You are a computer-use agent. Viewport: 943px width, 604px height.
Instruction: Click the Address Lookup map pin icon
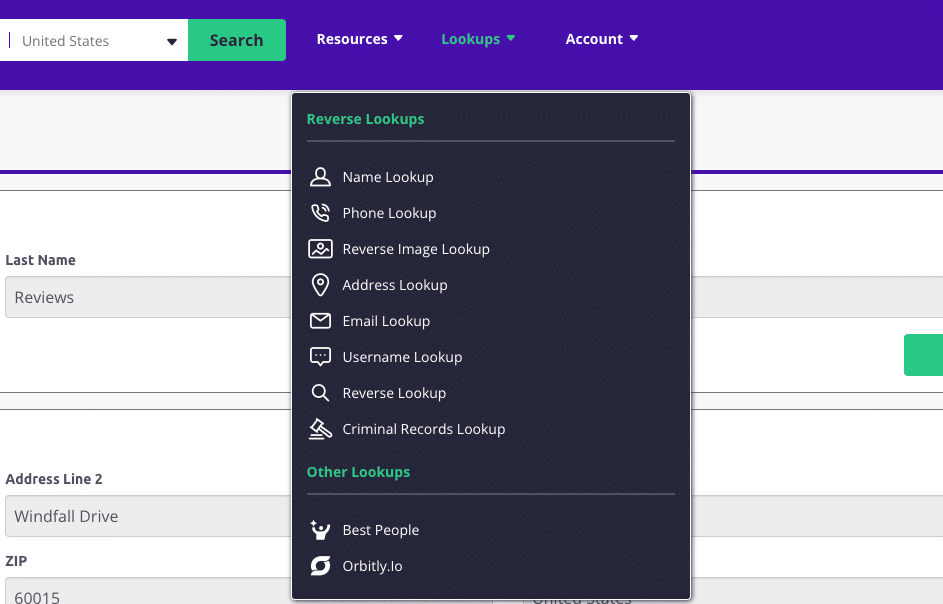(x=320, y=284)
